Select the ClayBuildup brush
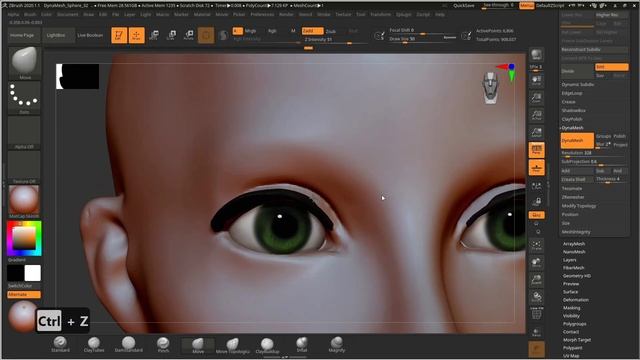640x360 pixels. pos(267,345)
